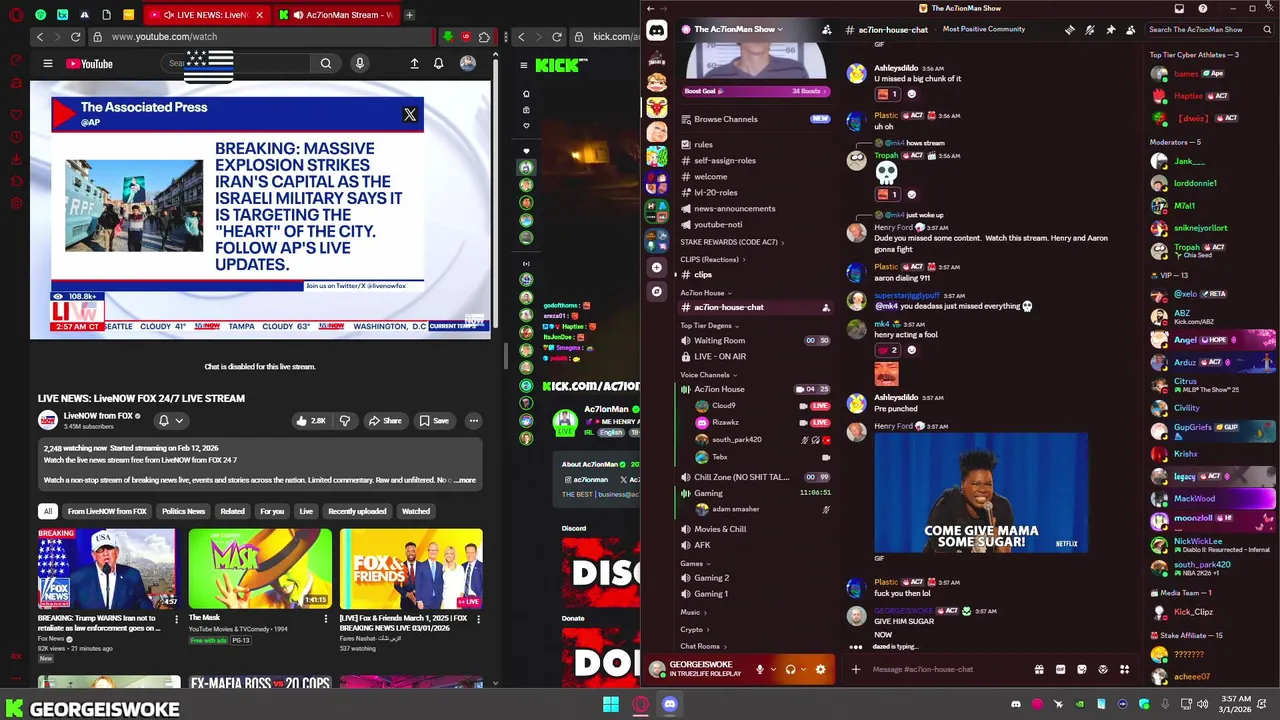Viewport: 1280px width, 720px height.
Task: Open Discord headphone output options arrow
Action: (803, 669)
